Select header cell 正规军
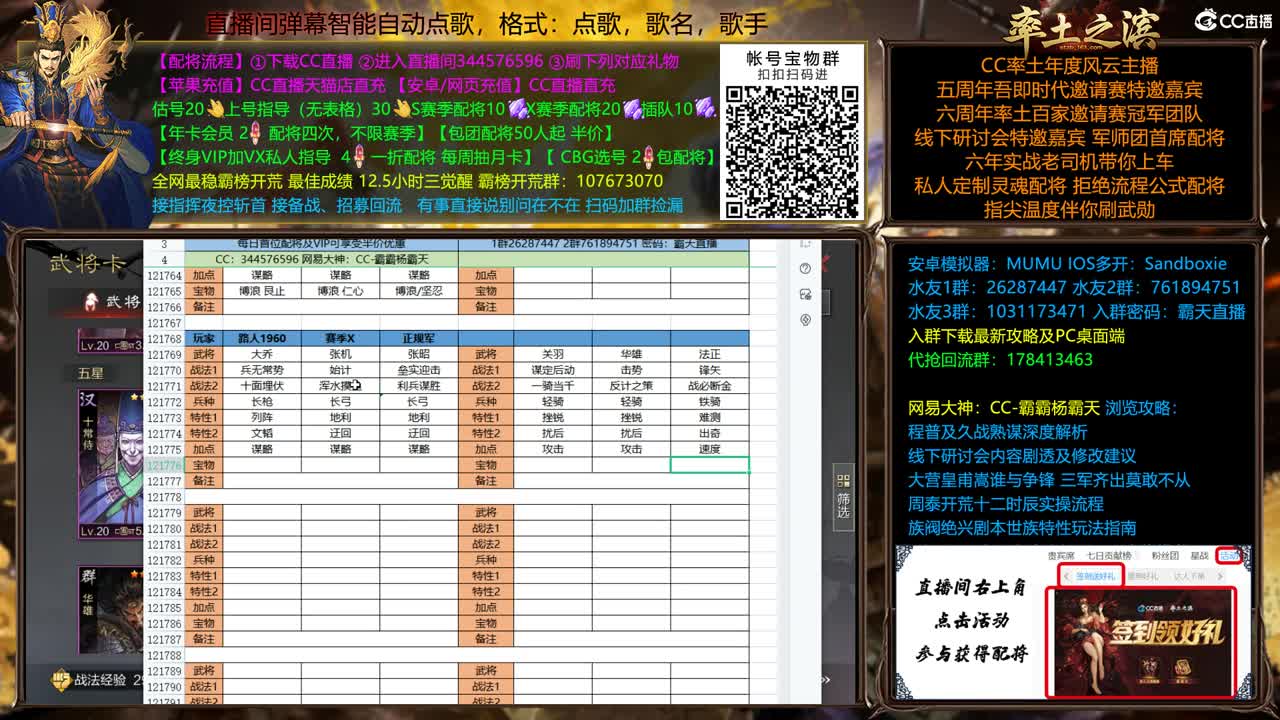The width and height of the screenshot is (1280, 720). click(418, 338)
